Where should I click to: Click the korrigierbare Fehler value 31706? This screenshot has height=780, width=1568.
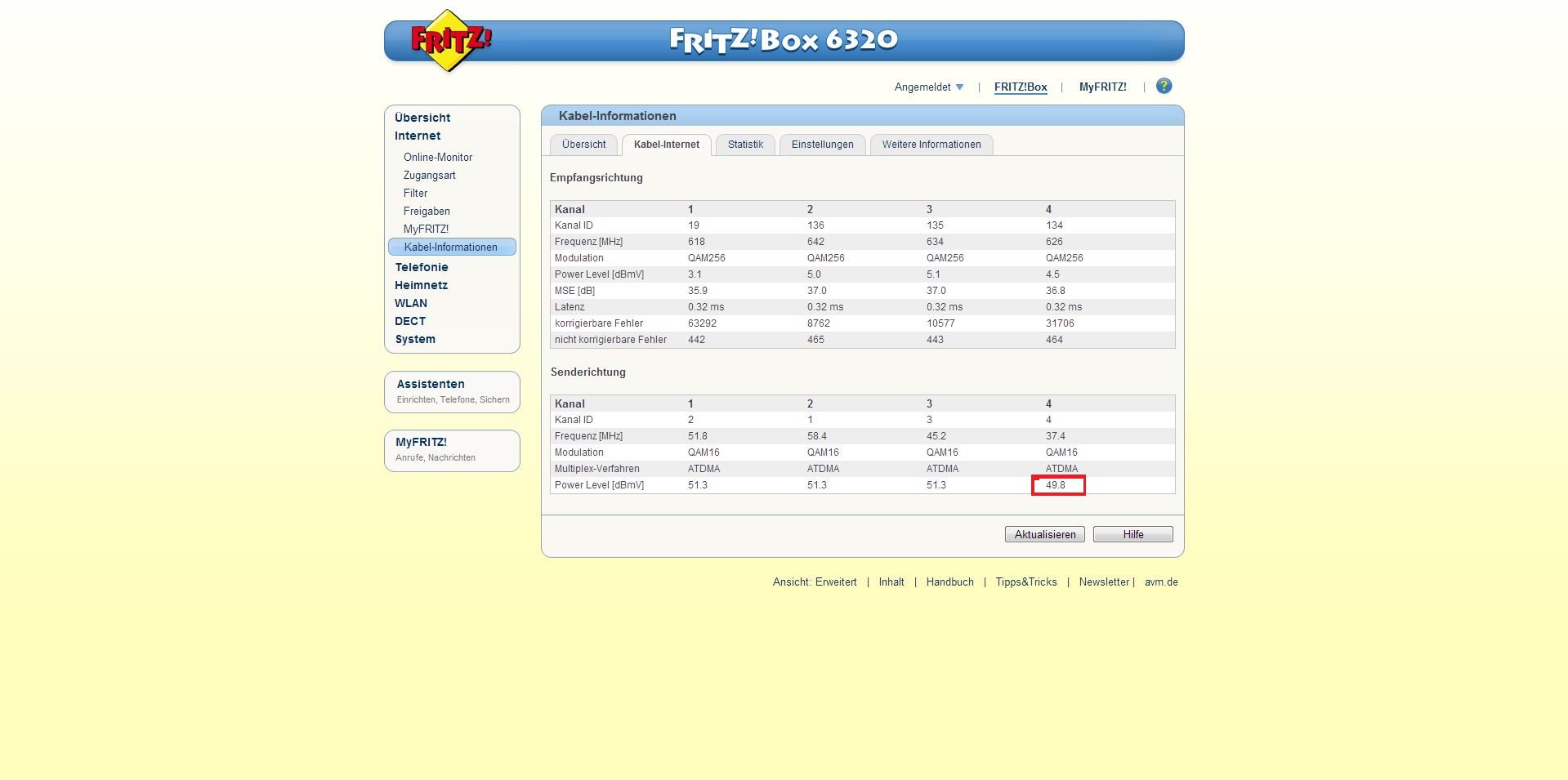(1060, 323)
